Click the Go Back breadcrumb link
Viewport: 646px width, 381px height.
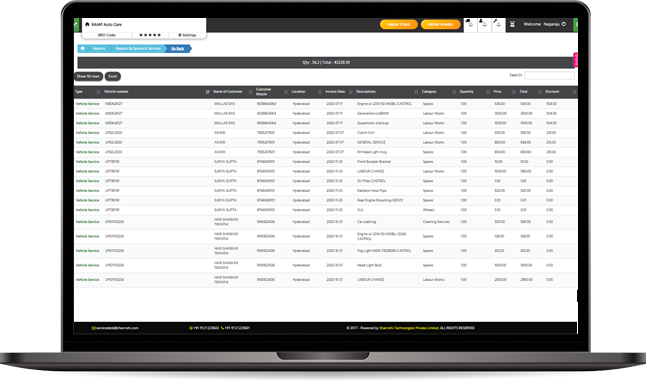point(178,49)
